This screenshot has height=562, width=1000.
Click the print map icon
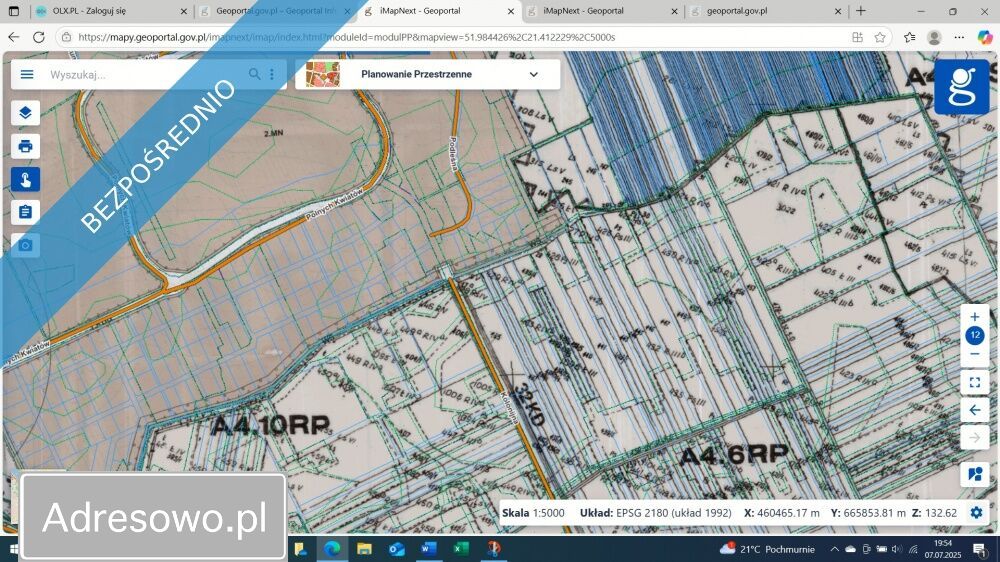tap(26, 146)
